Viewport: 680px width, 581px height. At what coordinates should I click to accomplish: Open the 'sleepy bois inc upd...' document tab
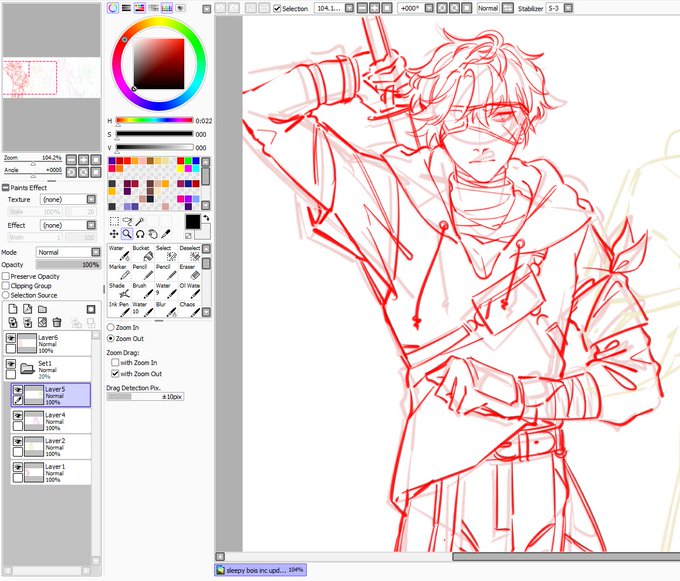[260, 570]
